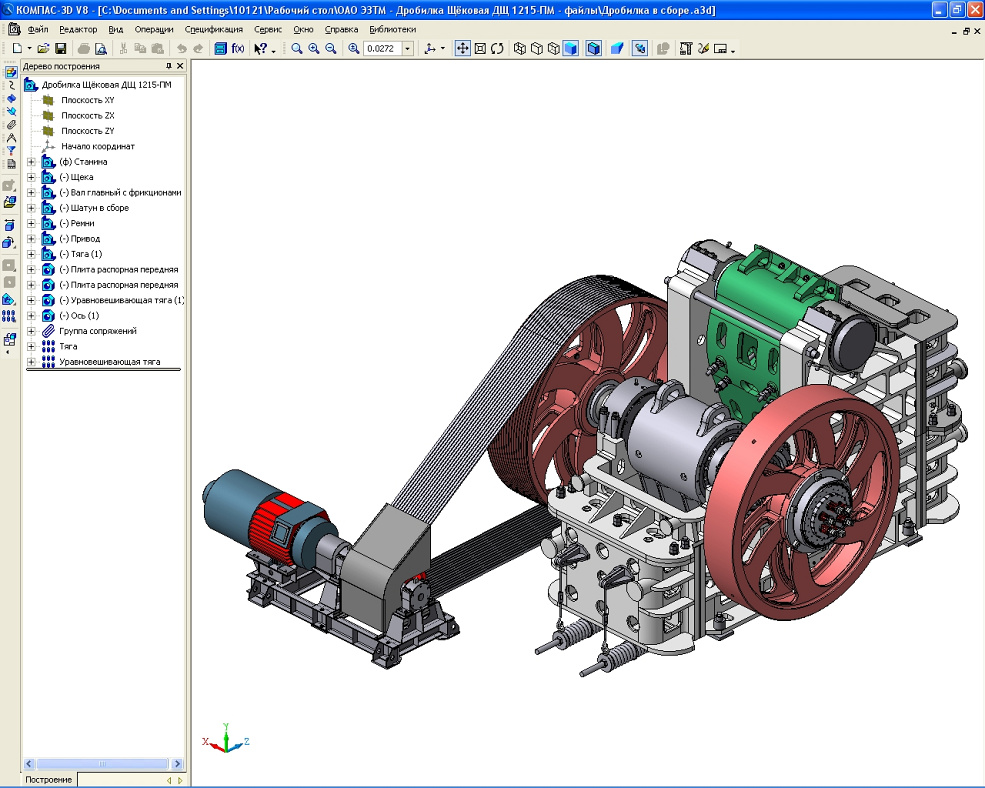Switch to the Построение tab

click(x=48, y=780)
